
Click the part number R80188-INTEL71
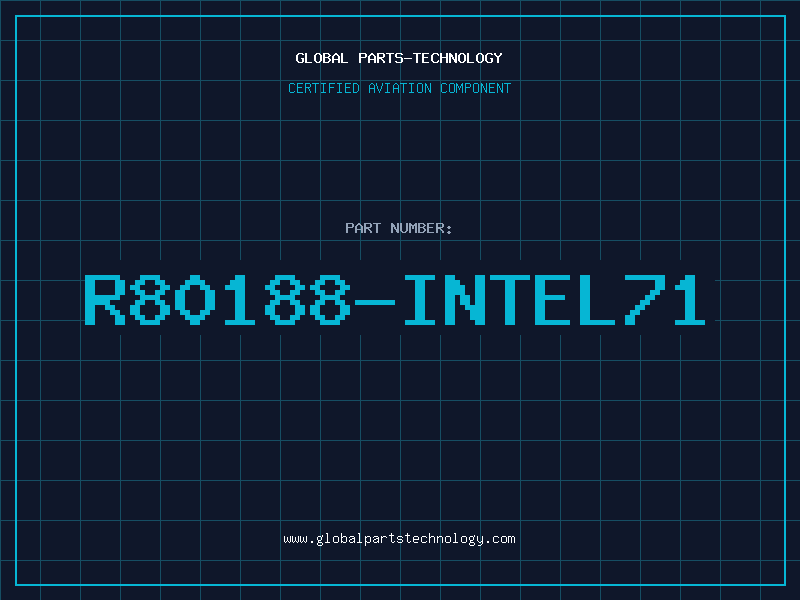[395, 299]
